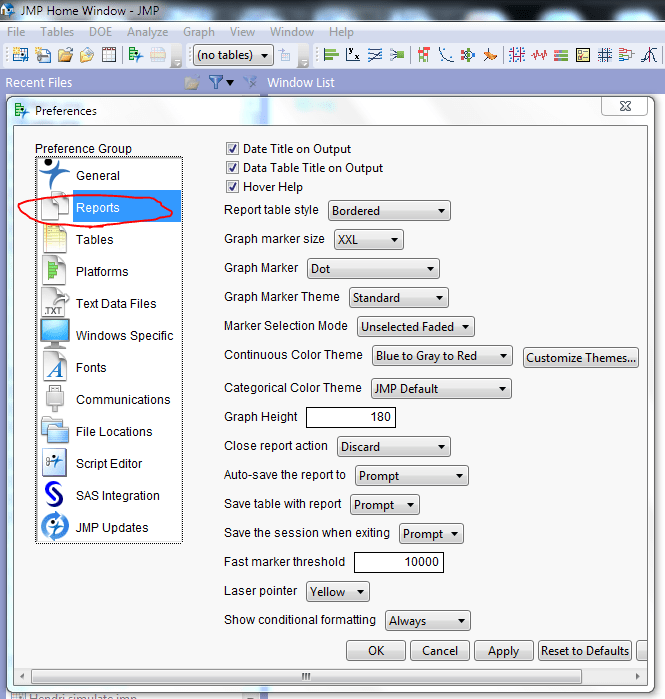Open the File menu

tap(16, 32)
